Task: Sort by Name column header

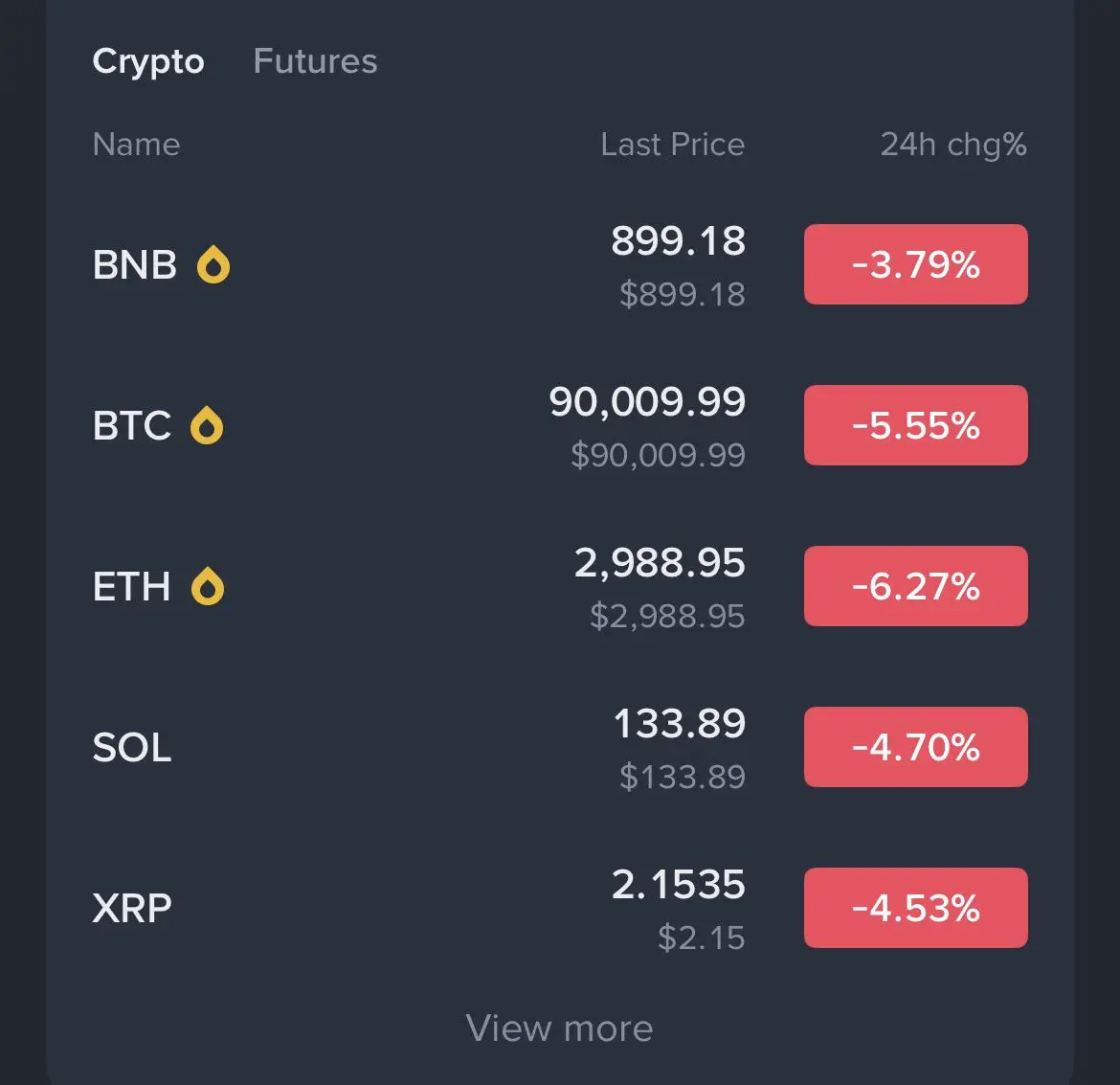Action: [136, 145]
